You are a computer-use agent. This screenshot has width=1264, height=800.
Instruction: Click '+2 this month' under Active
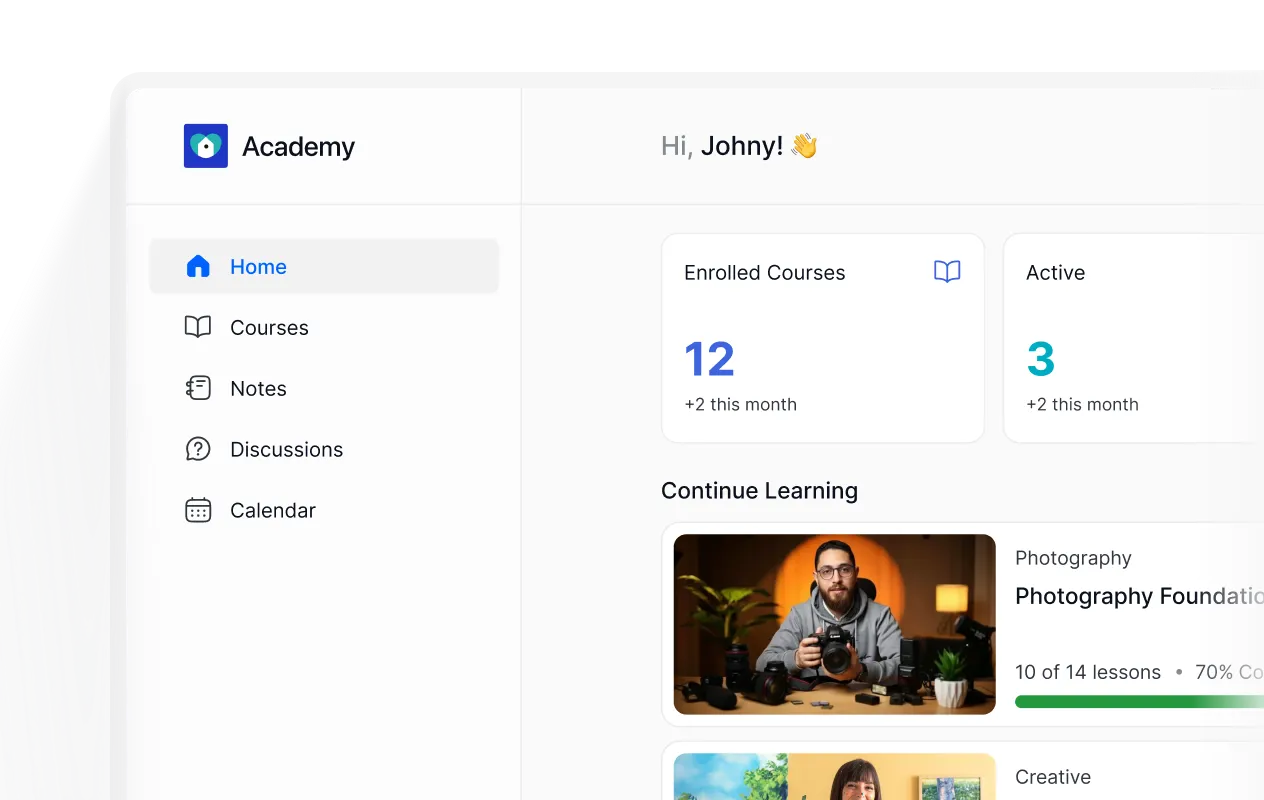tap(1082, 404)
